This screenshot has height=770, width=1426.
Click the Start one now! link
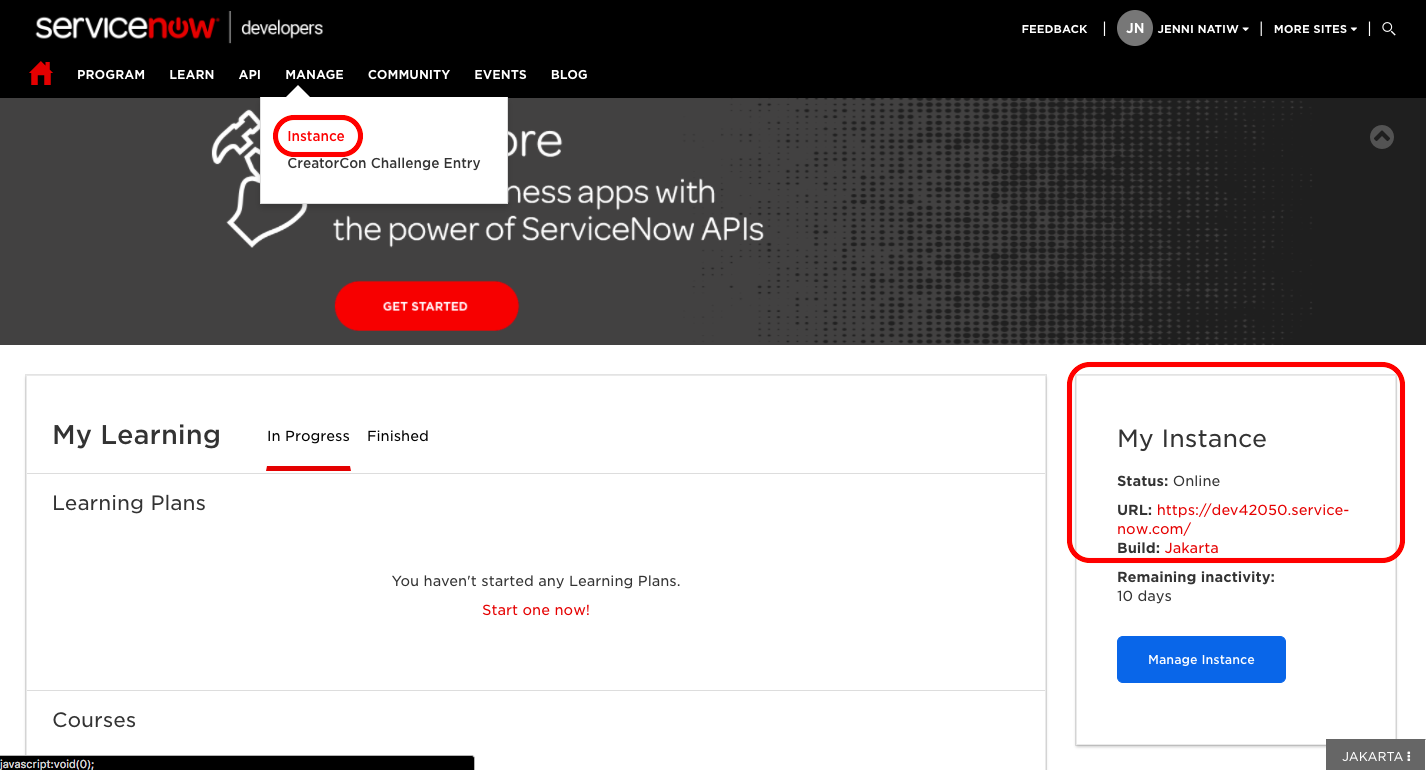point(536,610)
